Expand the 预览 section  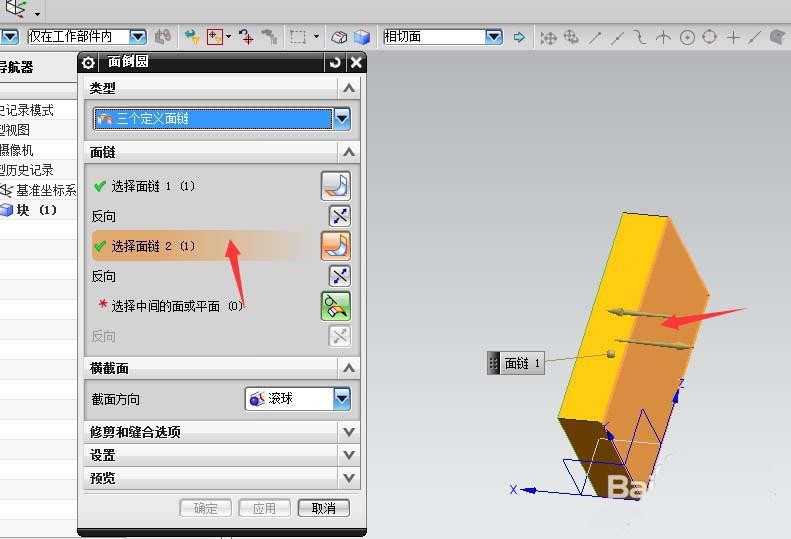coord(349,478)
